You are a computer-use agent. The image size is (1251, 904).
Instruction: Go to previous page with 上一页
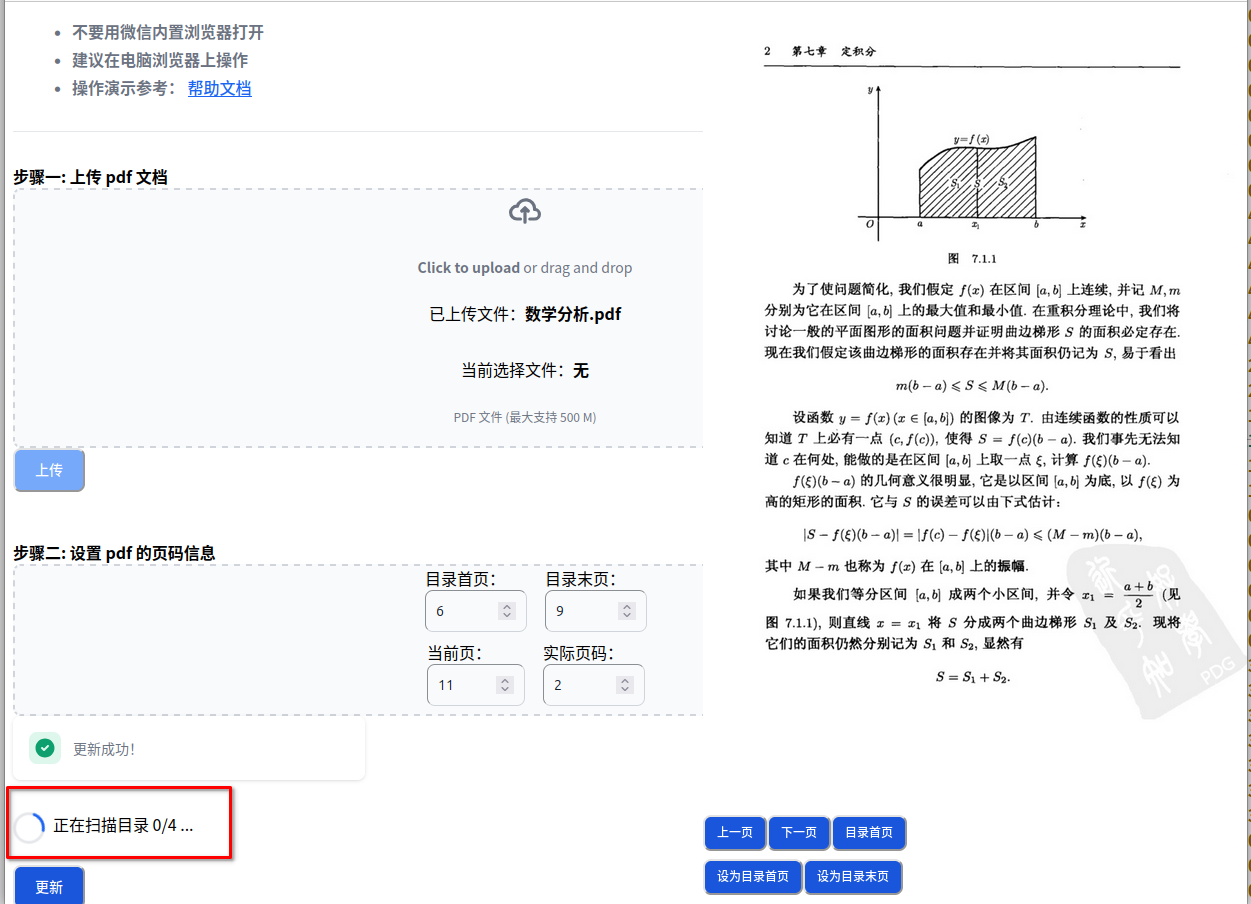pos(735,833)
